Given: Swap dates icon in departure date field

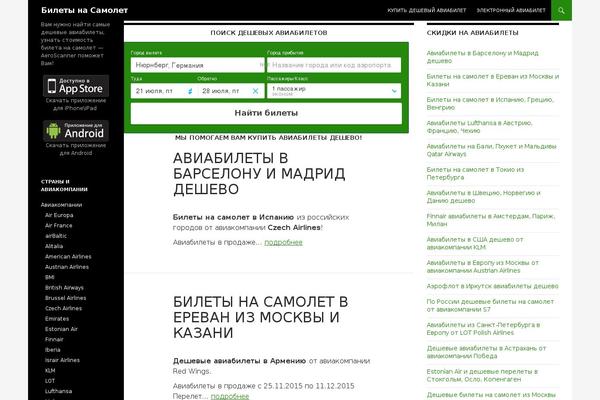Looking at the screenshot, I should coord(190,91).
